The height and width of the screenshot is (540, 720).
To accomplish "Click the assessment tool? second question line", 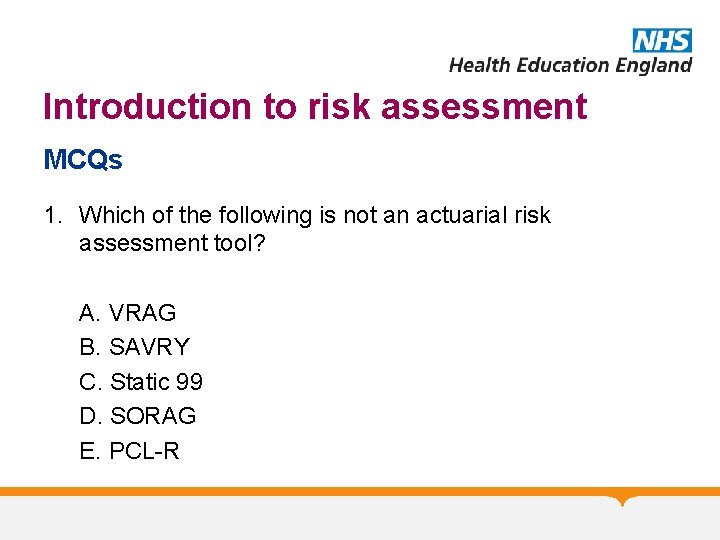I will (172, 243).
